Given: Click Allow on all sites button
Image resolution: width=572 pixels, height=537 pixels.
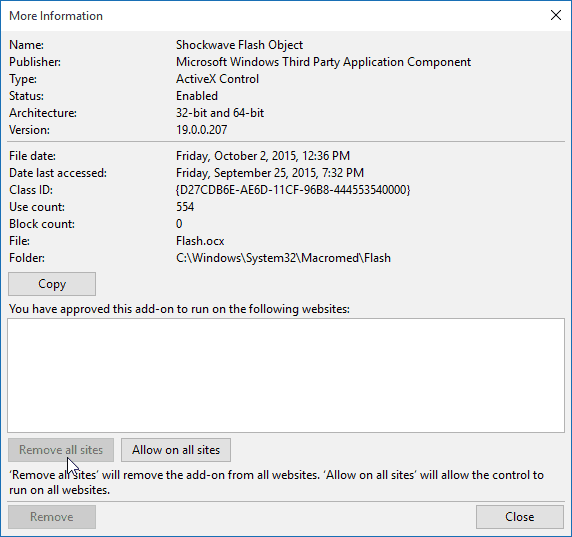Looking at the screenshot, I should pos(176,450).
